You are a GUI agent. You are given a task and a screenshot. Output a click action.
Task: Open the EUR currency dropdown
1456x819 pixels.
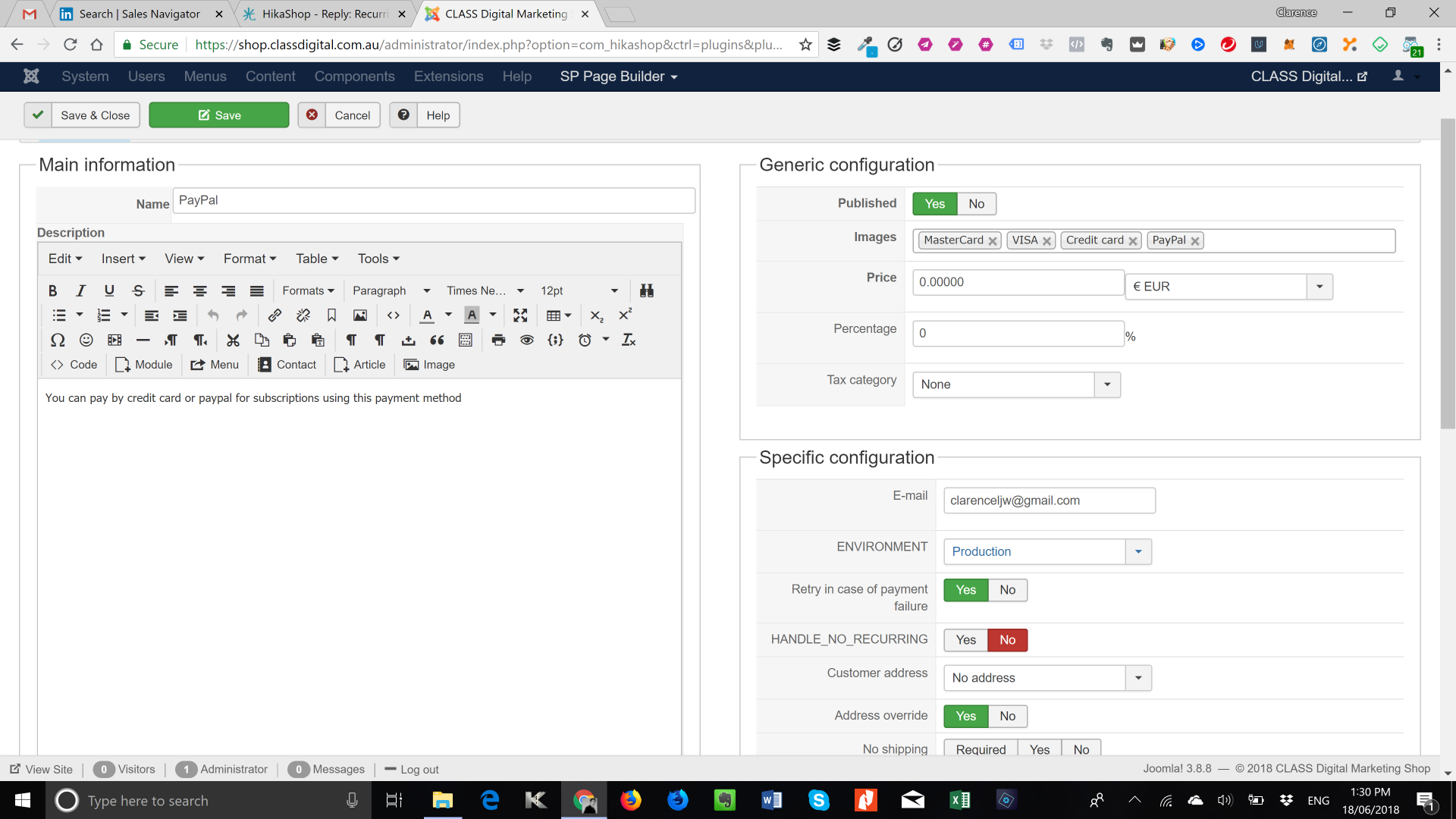(1319, 287)
